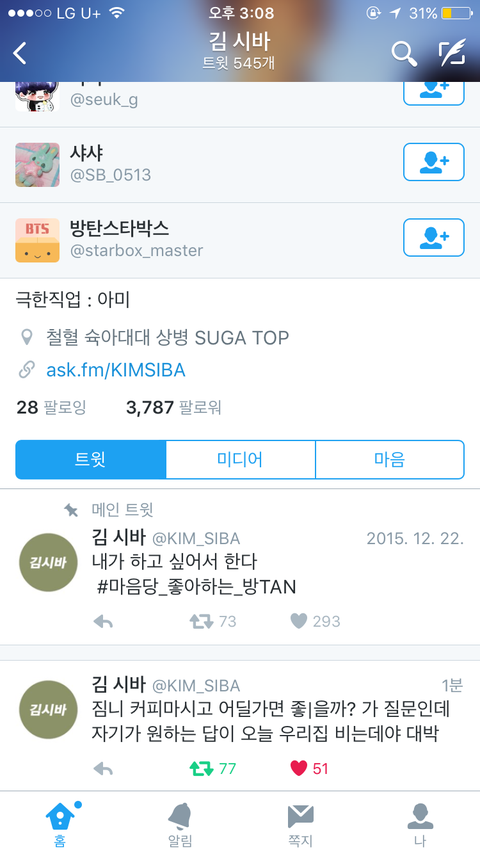Viewport: 480px width, 854px height.
Task: Follow 방탄스타박스 @starbox_master account
Action: [434, 237]
